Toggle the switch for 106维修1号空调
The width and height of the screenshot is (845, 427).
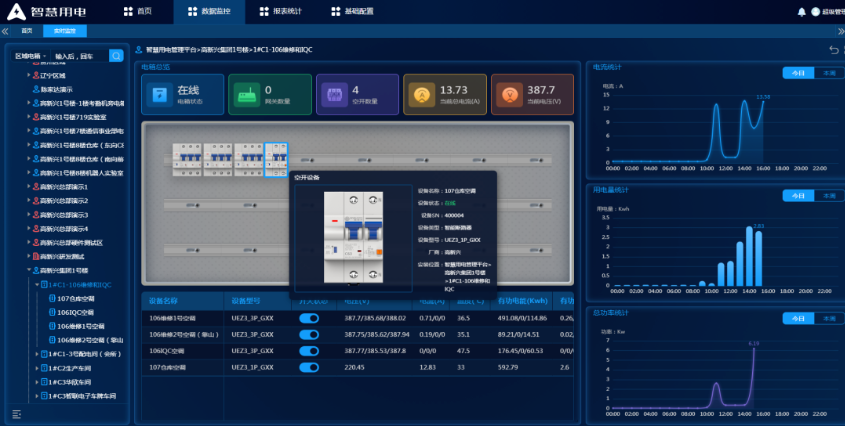point(309,318)
